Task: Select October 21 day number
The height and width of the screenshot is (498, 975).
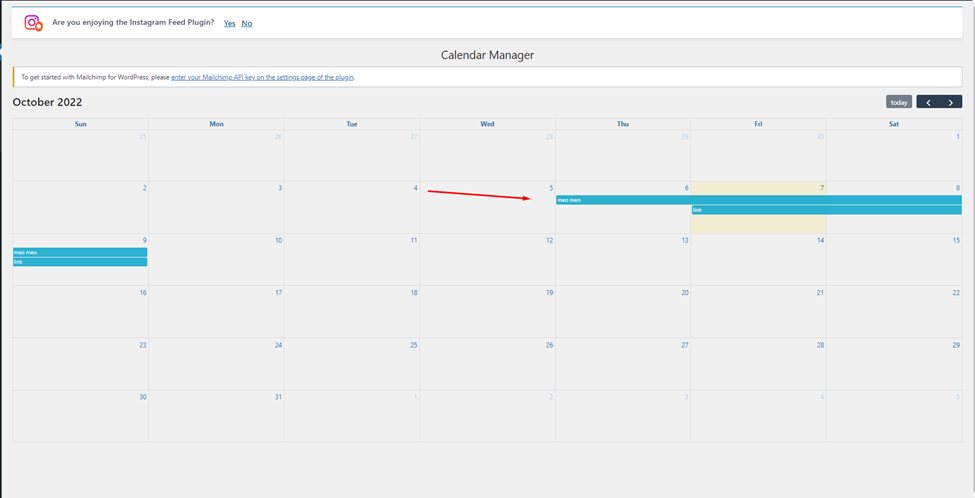Action: tap(821, 292)
